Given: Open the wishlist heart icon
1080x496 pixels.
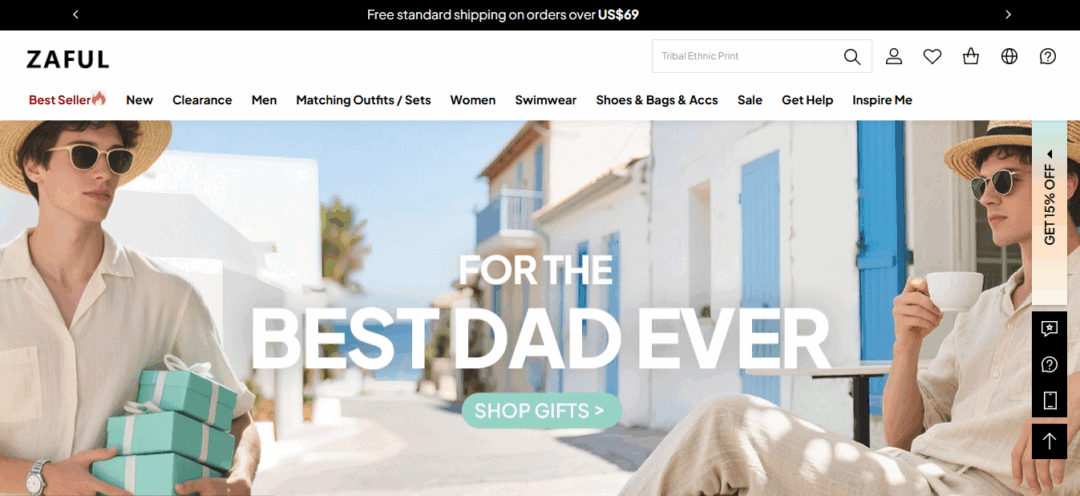Looking at the screenshot, I should (x=933, y=56).
